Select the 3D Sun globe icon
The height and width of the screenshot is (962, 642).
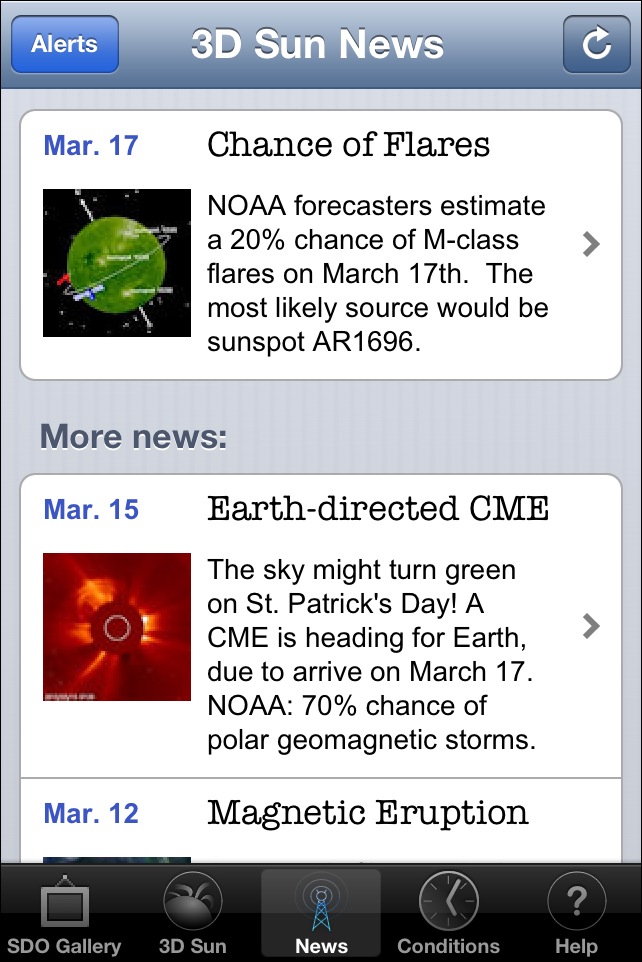click(x=192, y=901)
